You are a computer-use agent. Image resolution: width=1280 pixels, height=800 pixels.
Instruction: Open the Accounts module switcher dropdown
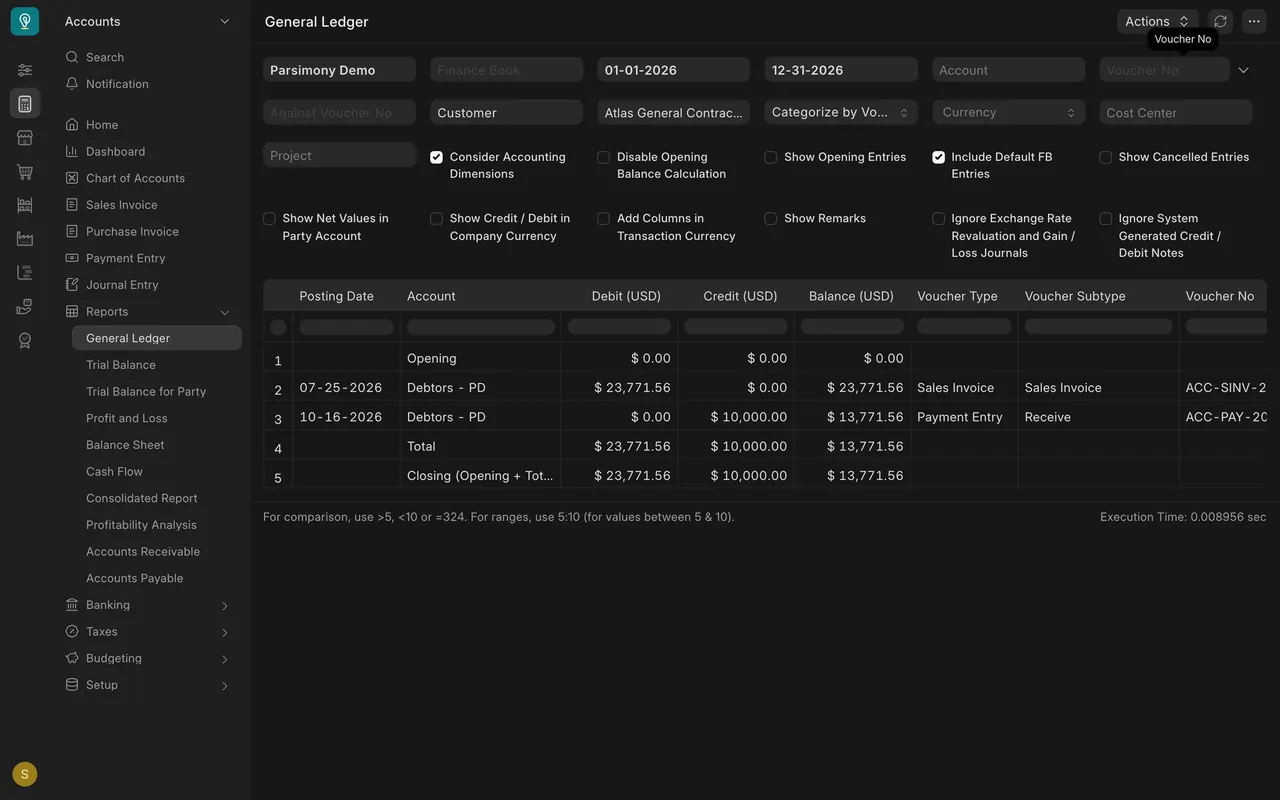(147, 21)
